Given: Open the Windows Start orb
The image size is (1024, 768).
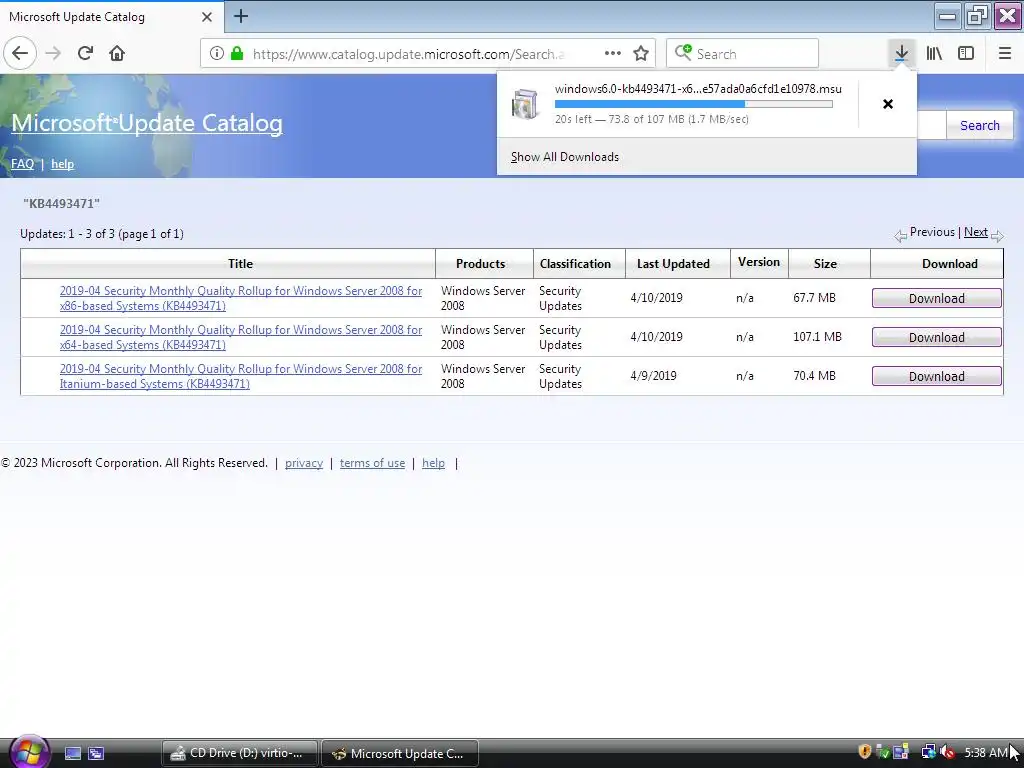Looking at the screenshot, I should (29, 752).
